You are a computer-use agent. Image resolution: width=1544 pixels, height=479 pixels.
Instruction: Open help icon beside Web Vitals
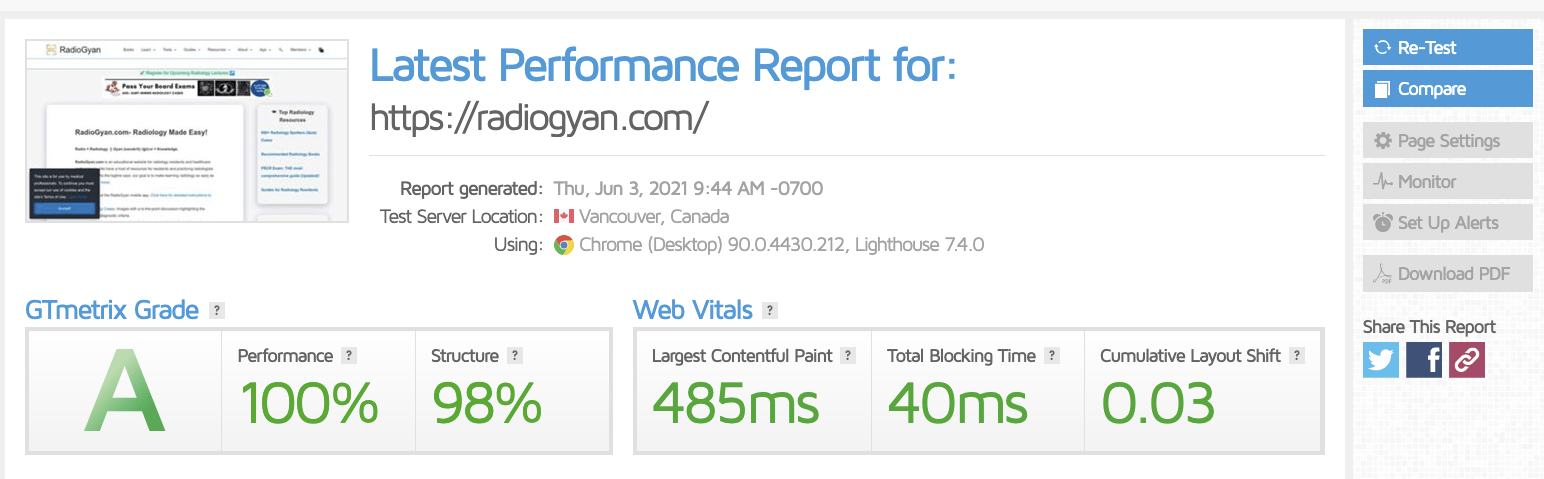770,311
